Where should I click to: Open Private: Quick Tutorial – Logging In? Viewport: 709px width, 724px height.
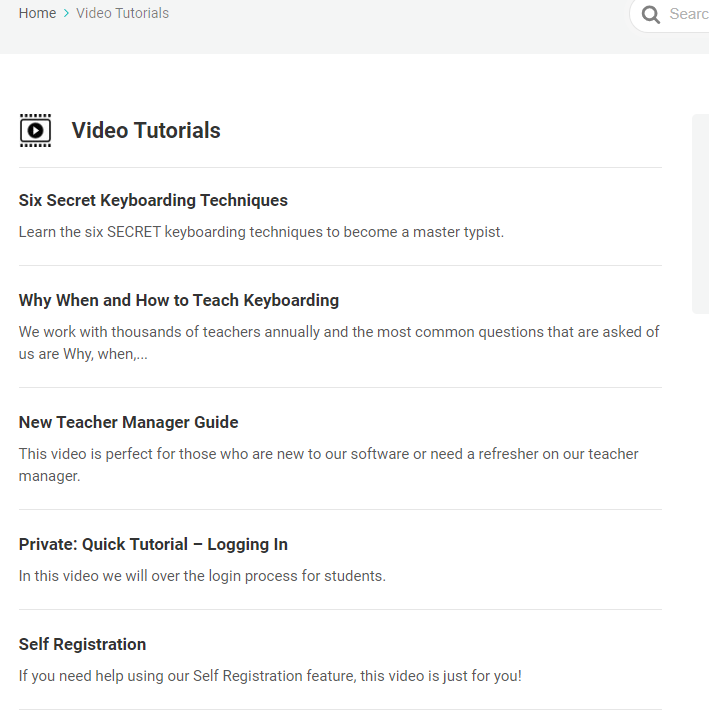point(153,544)
